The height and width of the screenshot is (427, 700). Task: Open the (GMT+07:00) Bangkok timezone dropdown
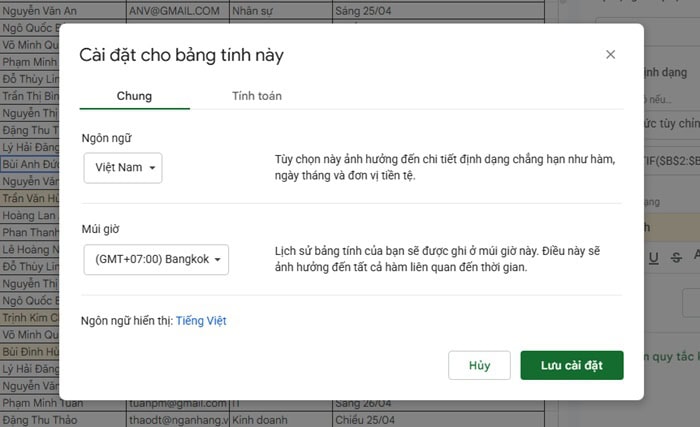tap(157, 260)
